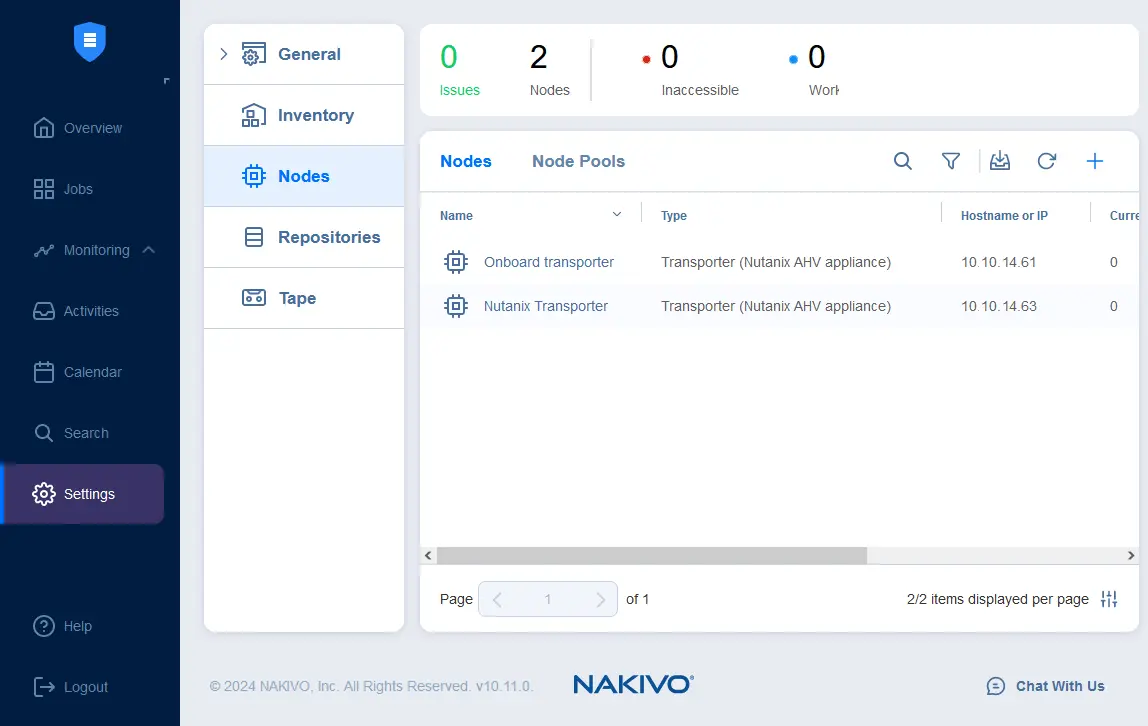This screenshot has width=1148, height=726.
Task: Open the Overview home icon
Action: coord(44,128)
